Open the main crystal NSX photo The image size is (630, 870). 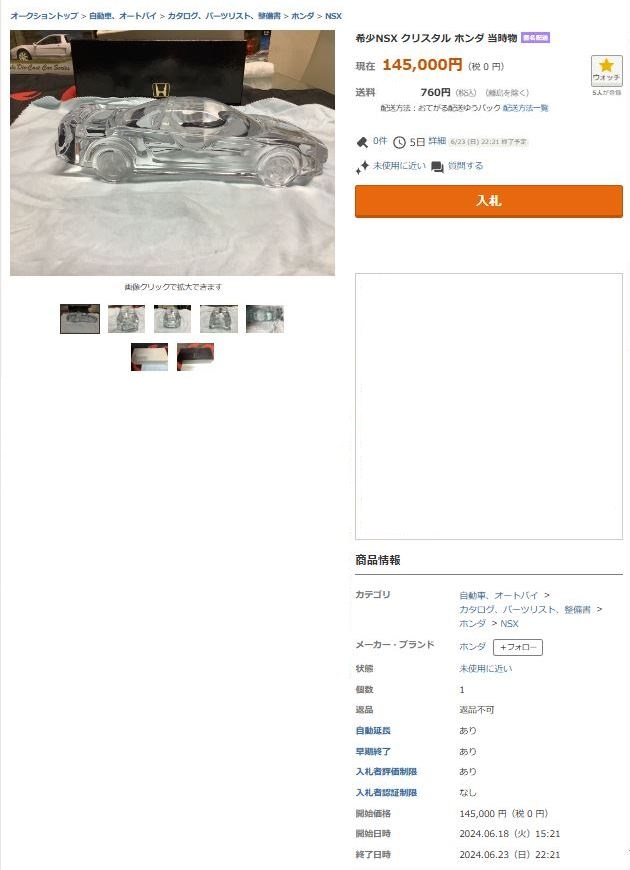[172, 153]
